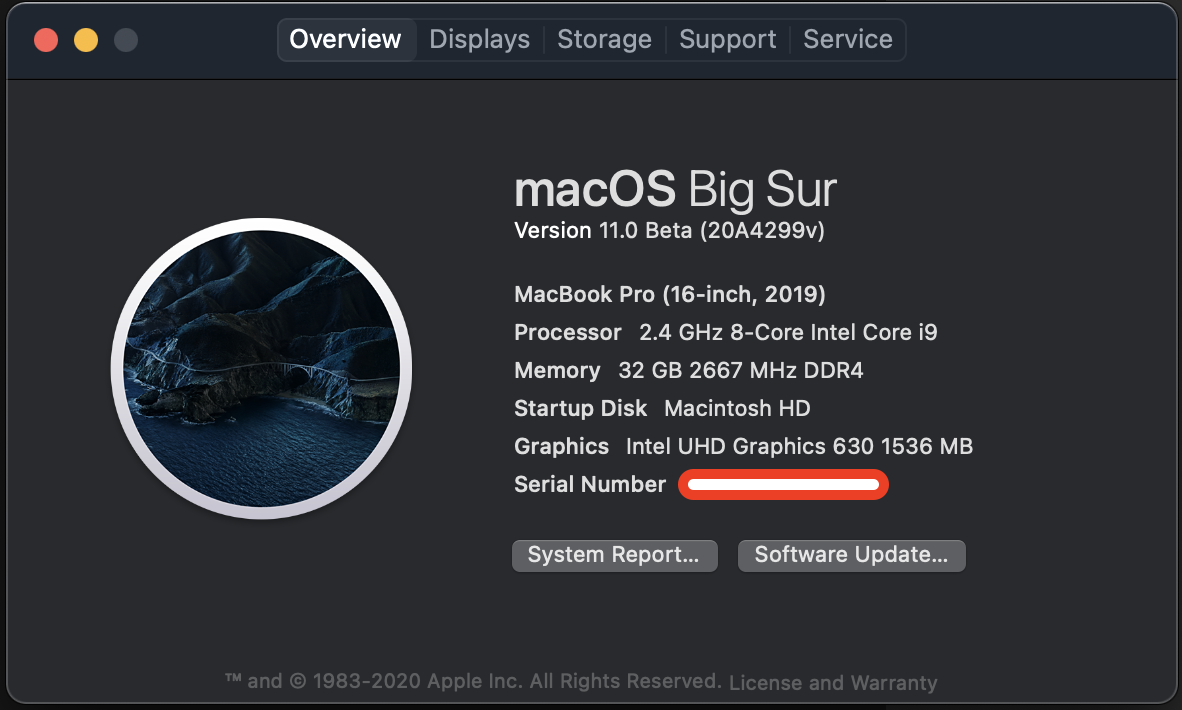
Task: Open System Report
Action: tap(614, 555)
